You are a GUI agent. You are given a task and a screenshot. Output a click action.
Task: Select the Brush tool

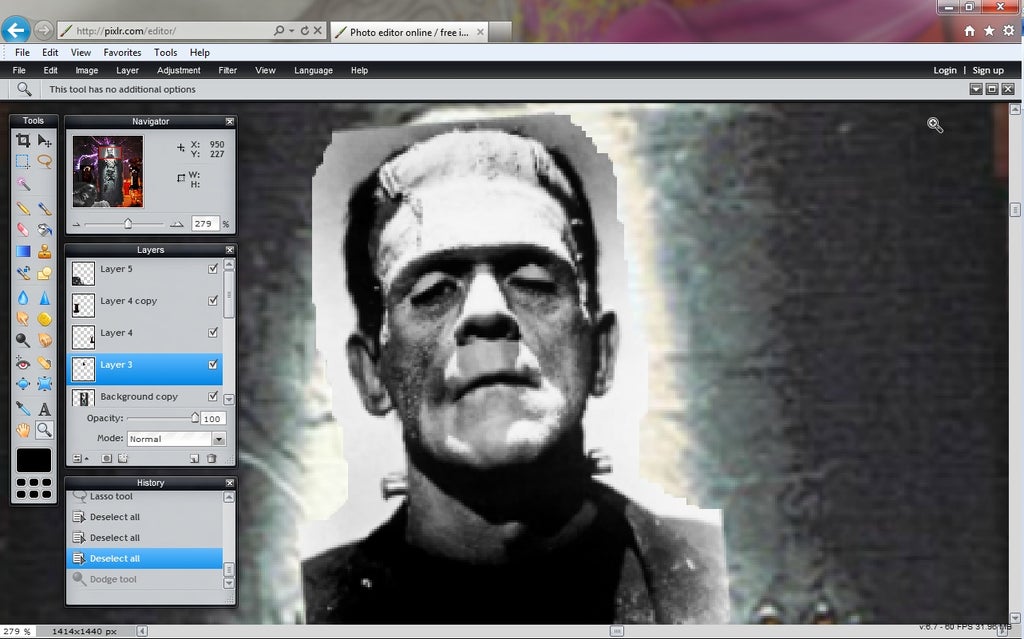(44, 208)
